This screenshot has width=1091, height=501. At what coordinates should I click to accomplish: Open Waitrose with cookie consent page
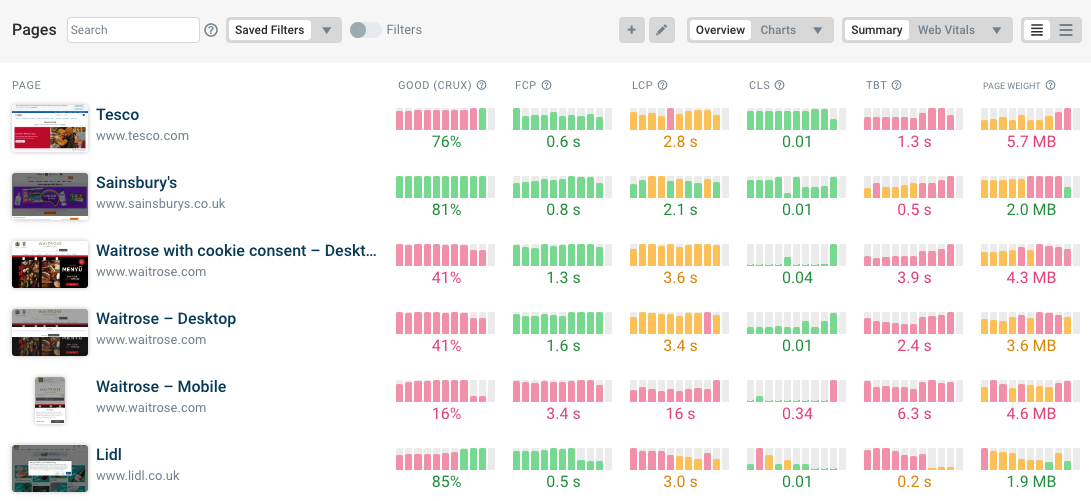(237, 250)
